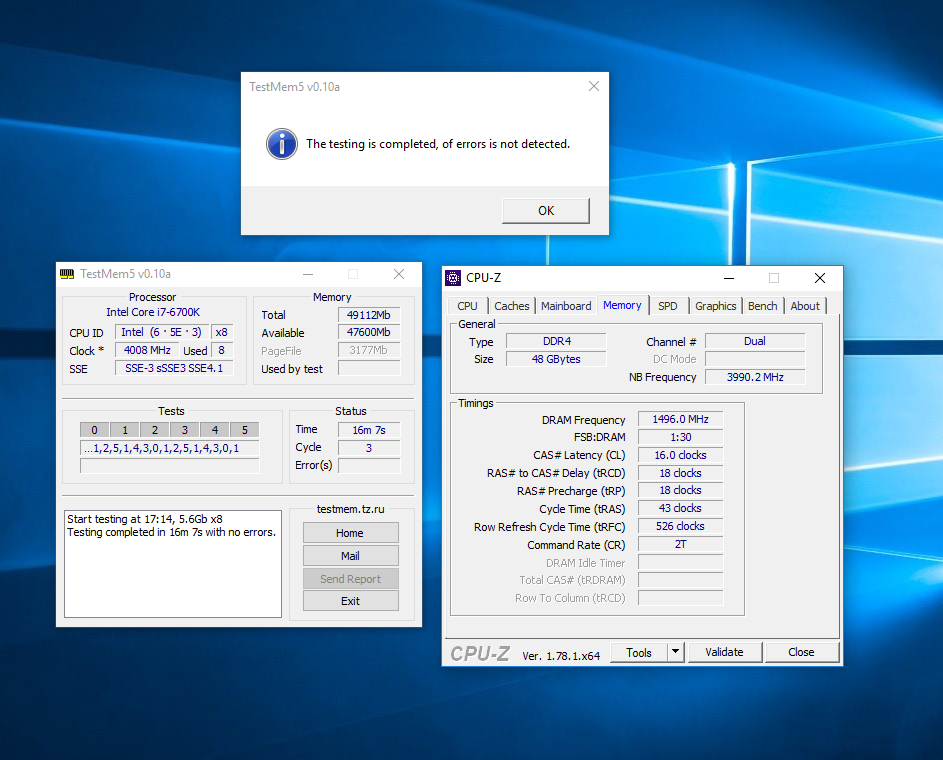Screen dimensions: 943x760
Task: Select test number 0 box
Action: click(94, 430)
